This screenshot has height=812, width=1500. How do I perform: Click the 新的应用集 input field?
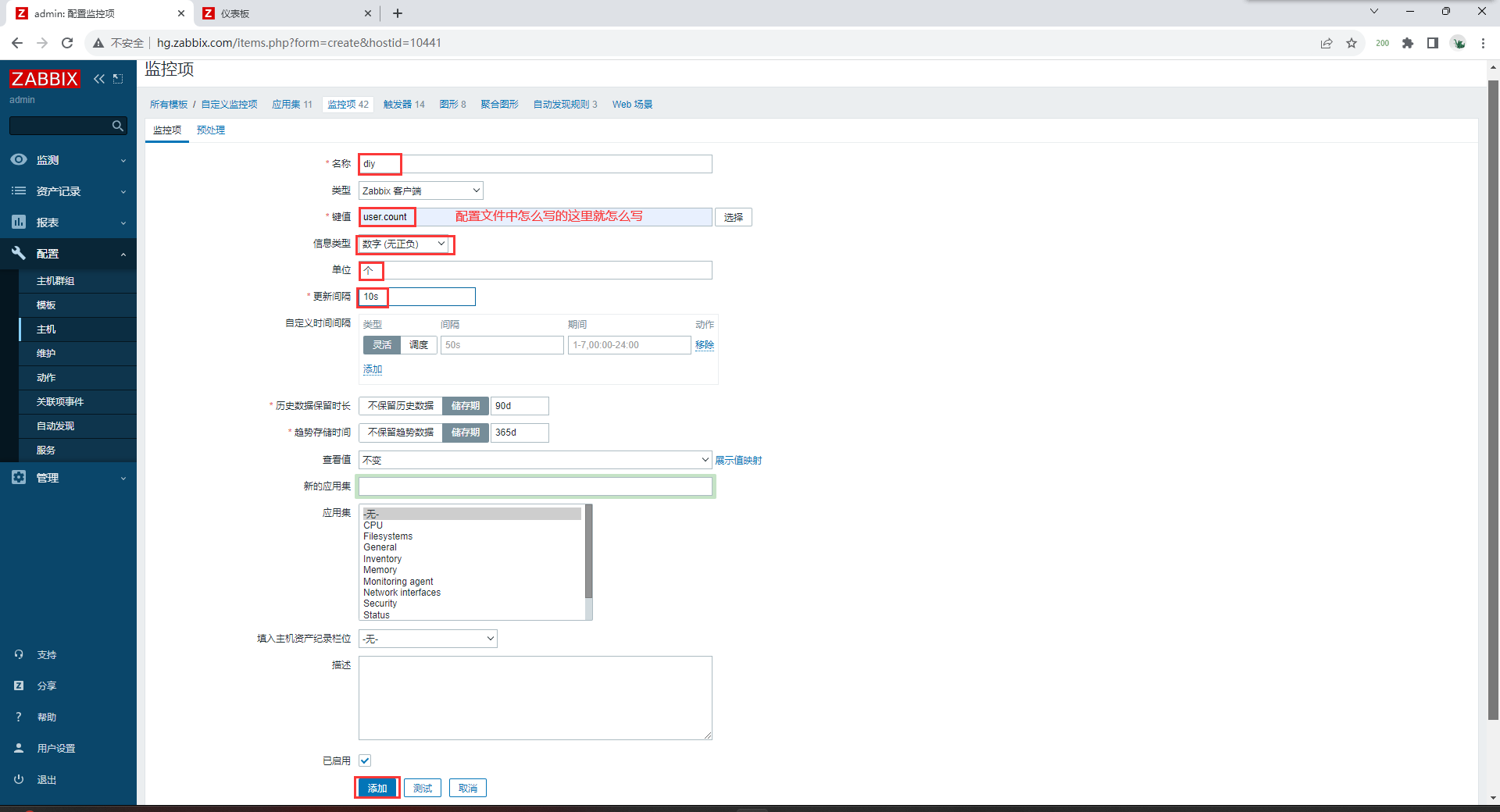tap(535, 486)
